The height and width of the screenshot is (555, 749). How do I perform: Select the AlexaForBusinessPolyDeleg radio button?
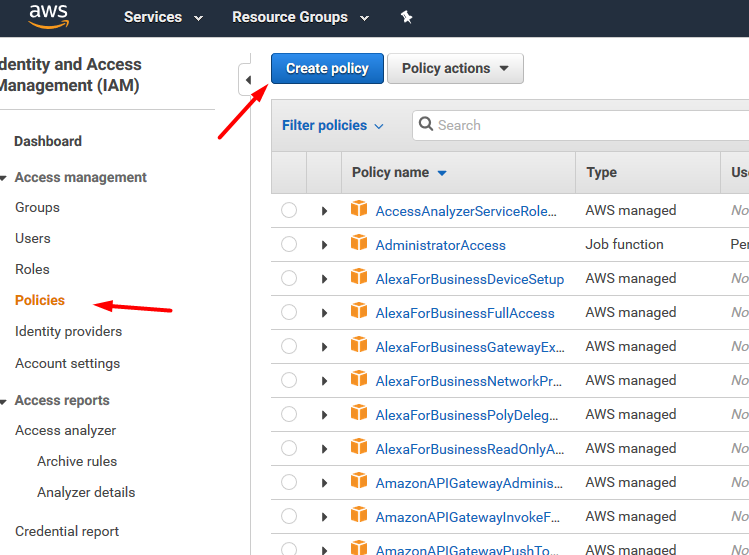[x=289, y=414]
